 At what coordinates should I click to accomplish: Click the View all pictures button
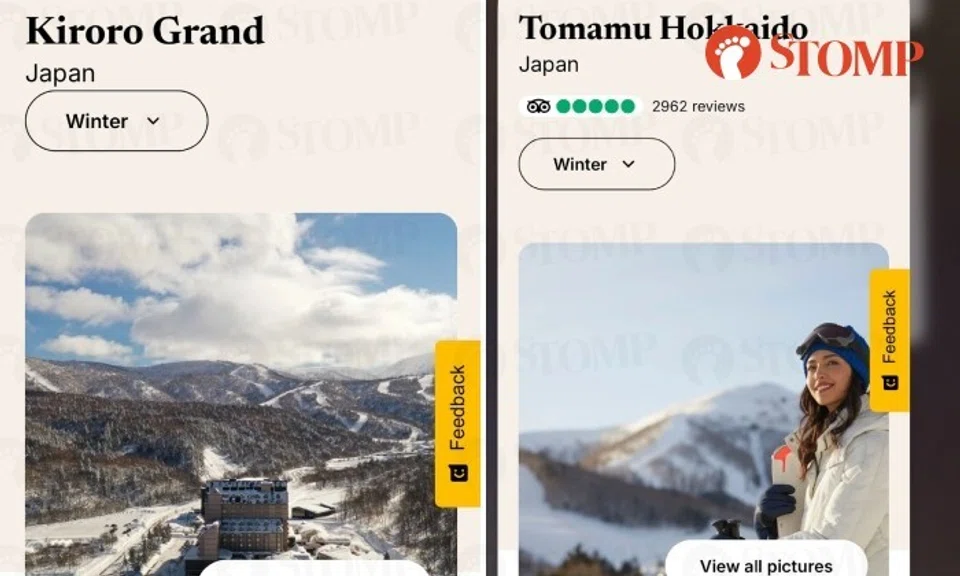[766, 563]
